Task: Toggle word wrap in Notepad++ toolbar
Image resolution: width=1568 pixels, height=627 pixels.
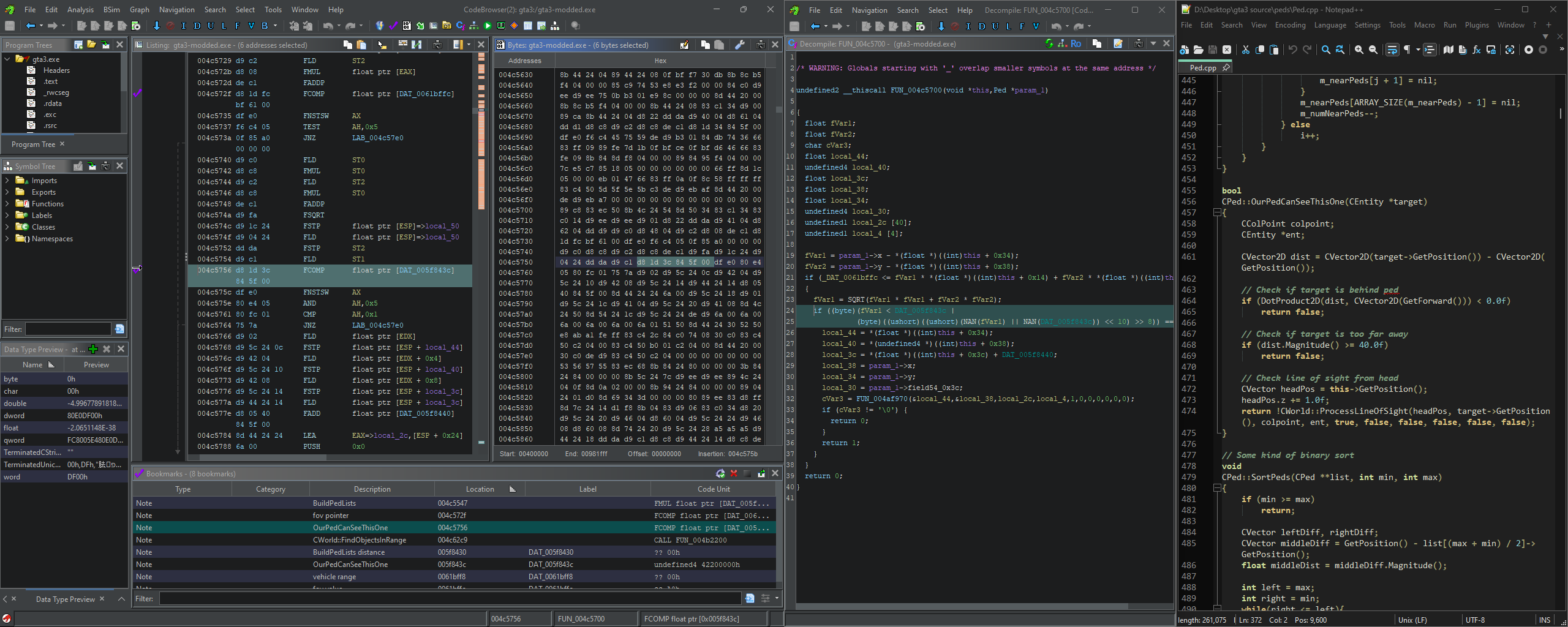Action: pyautogui.click(x=1392, y=50)
